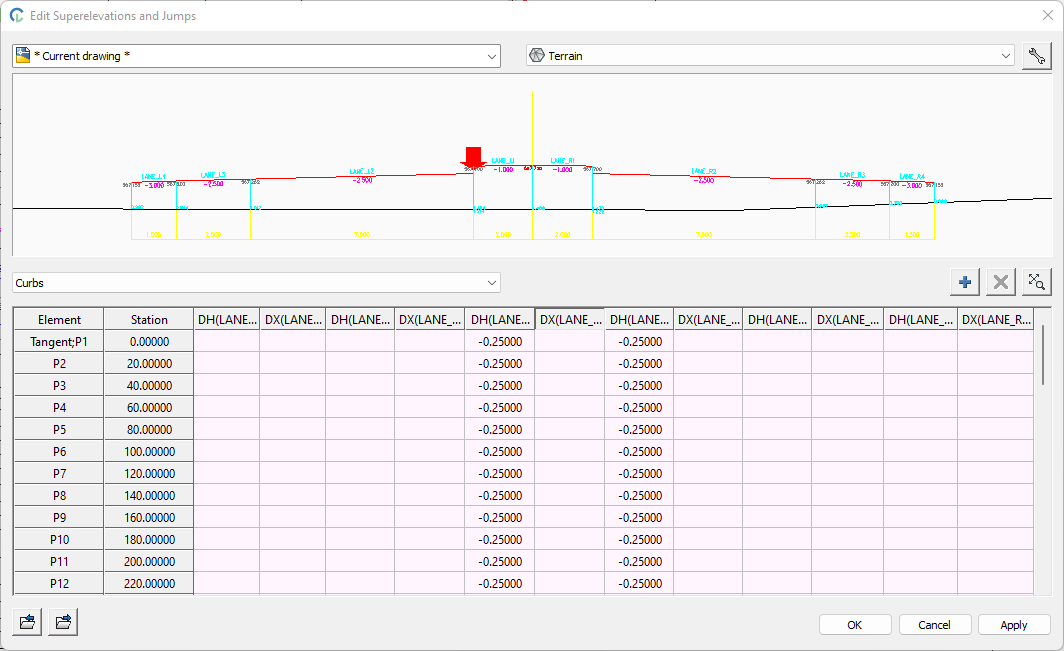Click the blue plus add row icon
This screenshot has width=1064, height=651.
pos(964,283)
